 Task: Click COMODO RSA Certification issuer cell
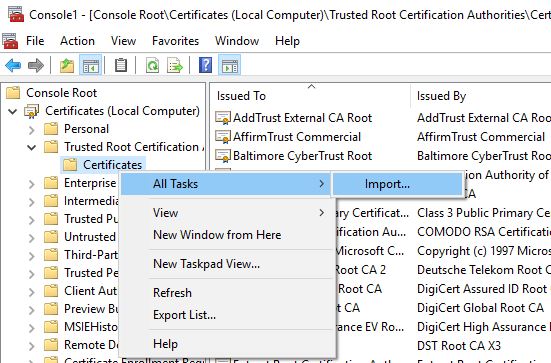point(484,232)
